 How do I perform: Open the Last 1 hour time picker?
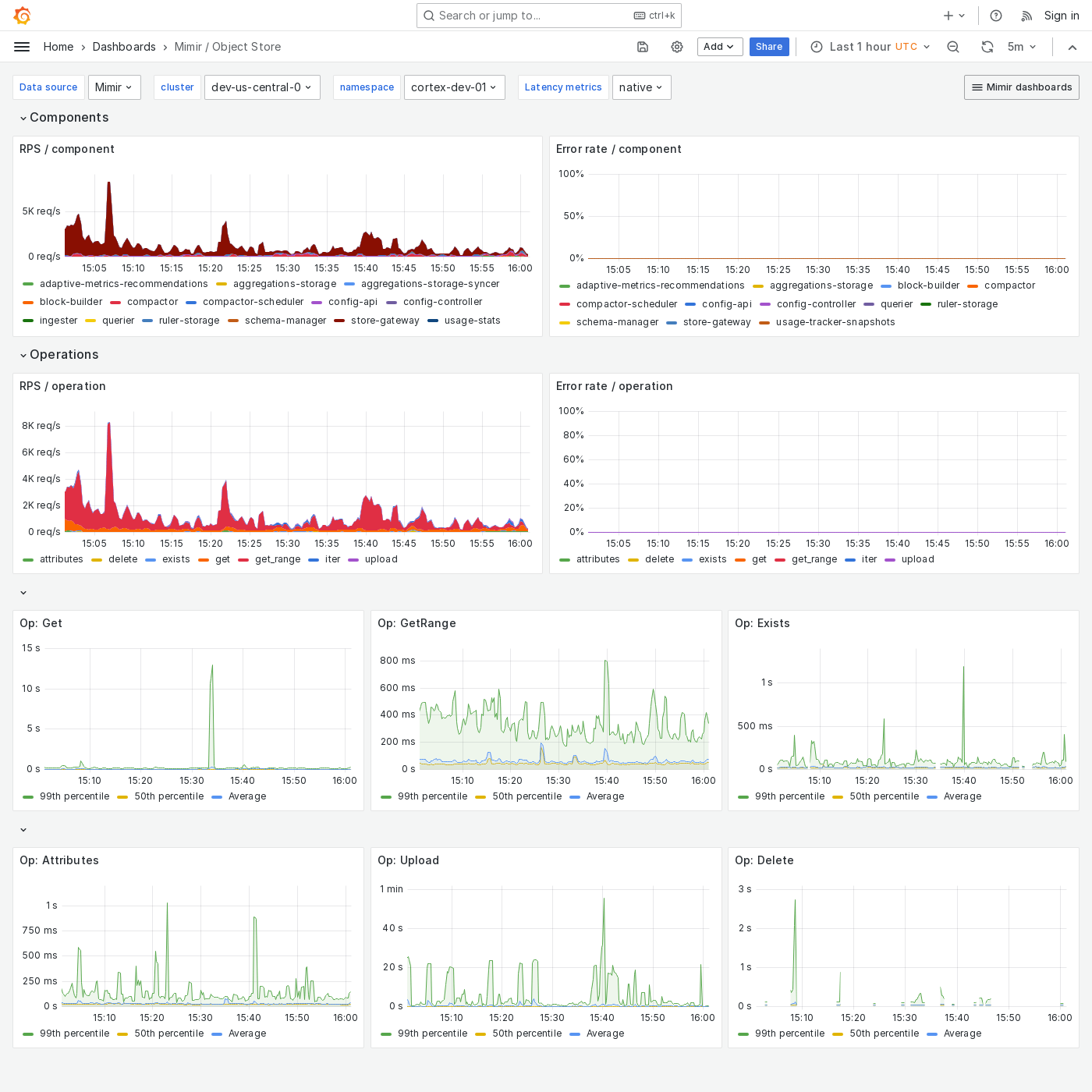point(870,47)
